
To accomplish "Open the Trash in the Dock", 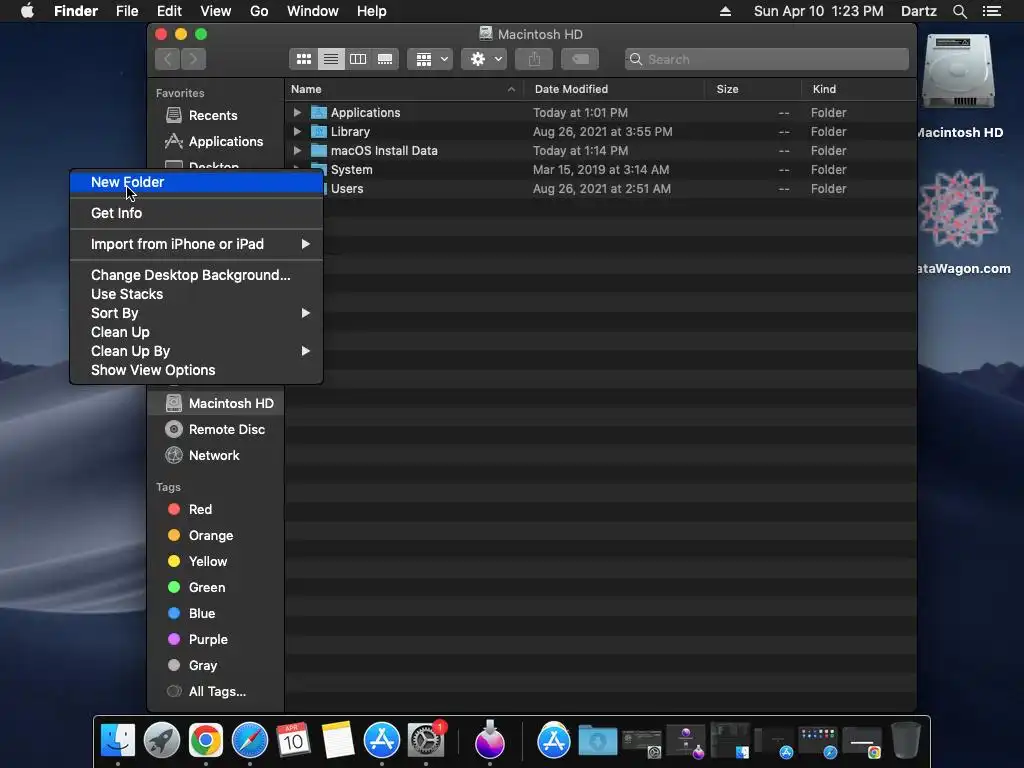I will [x=906, y=741].
